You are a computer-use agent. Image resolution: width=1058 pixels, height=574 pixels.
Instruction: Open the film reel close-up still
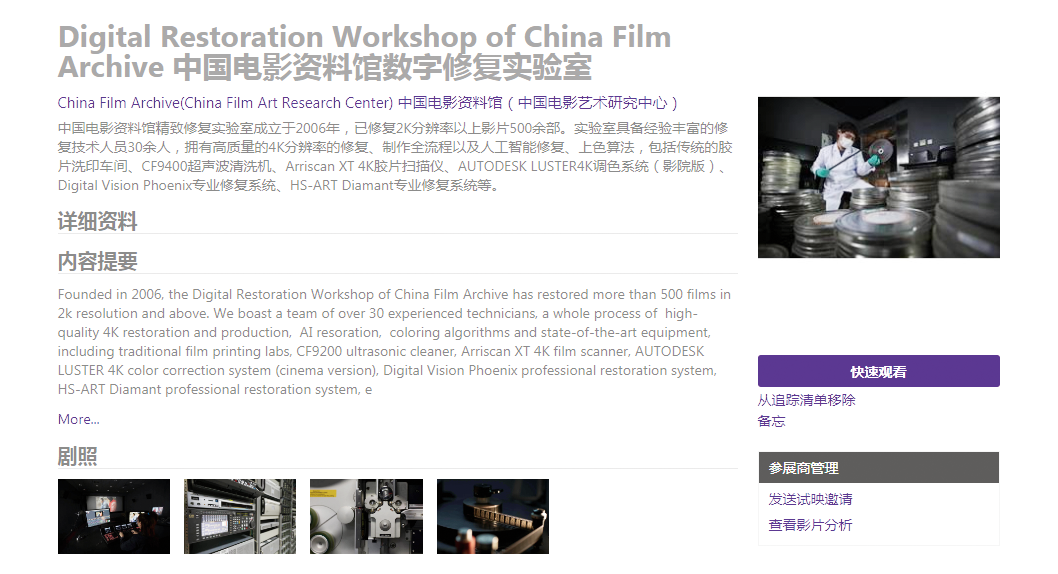492,516
